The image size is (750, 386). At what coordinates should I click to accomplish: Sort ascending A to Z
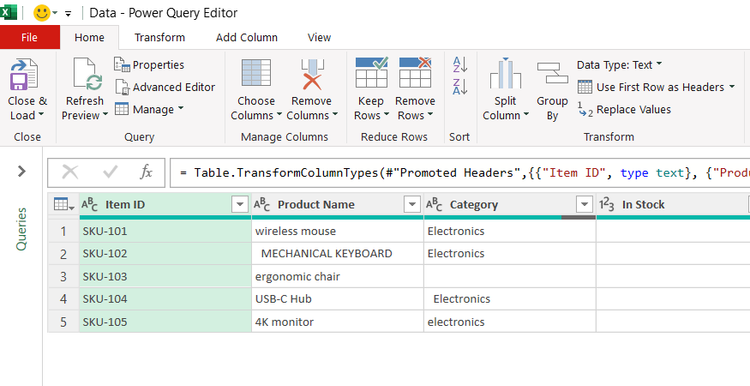point(460,65)
